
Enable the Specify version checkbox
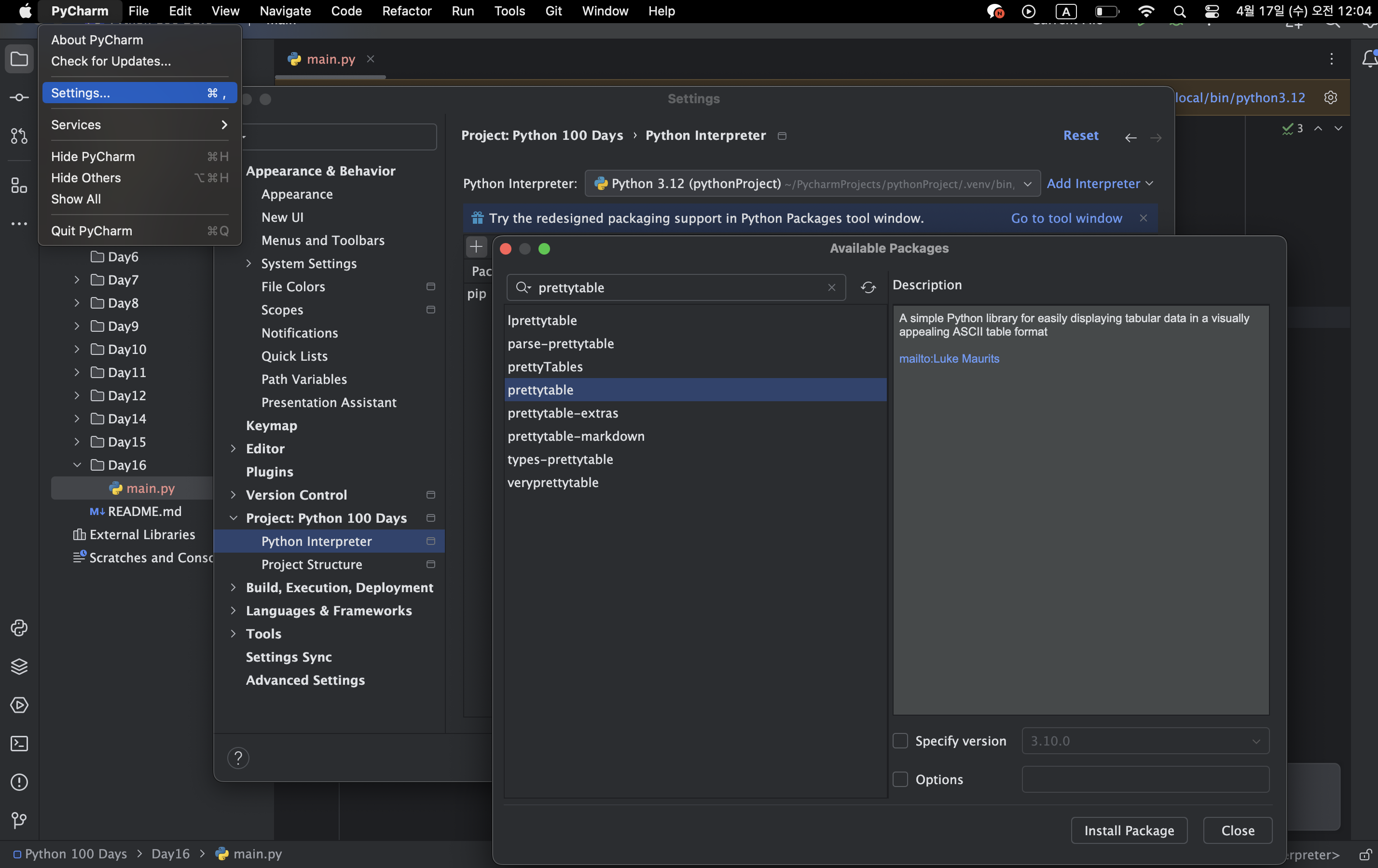[900, 741]
